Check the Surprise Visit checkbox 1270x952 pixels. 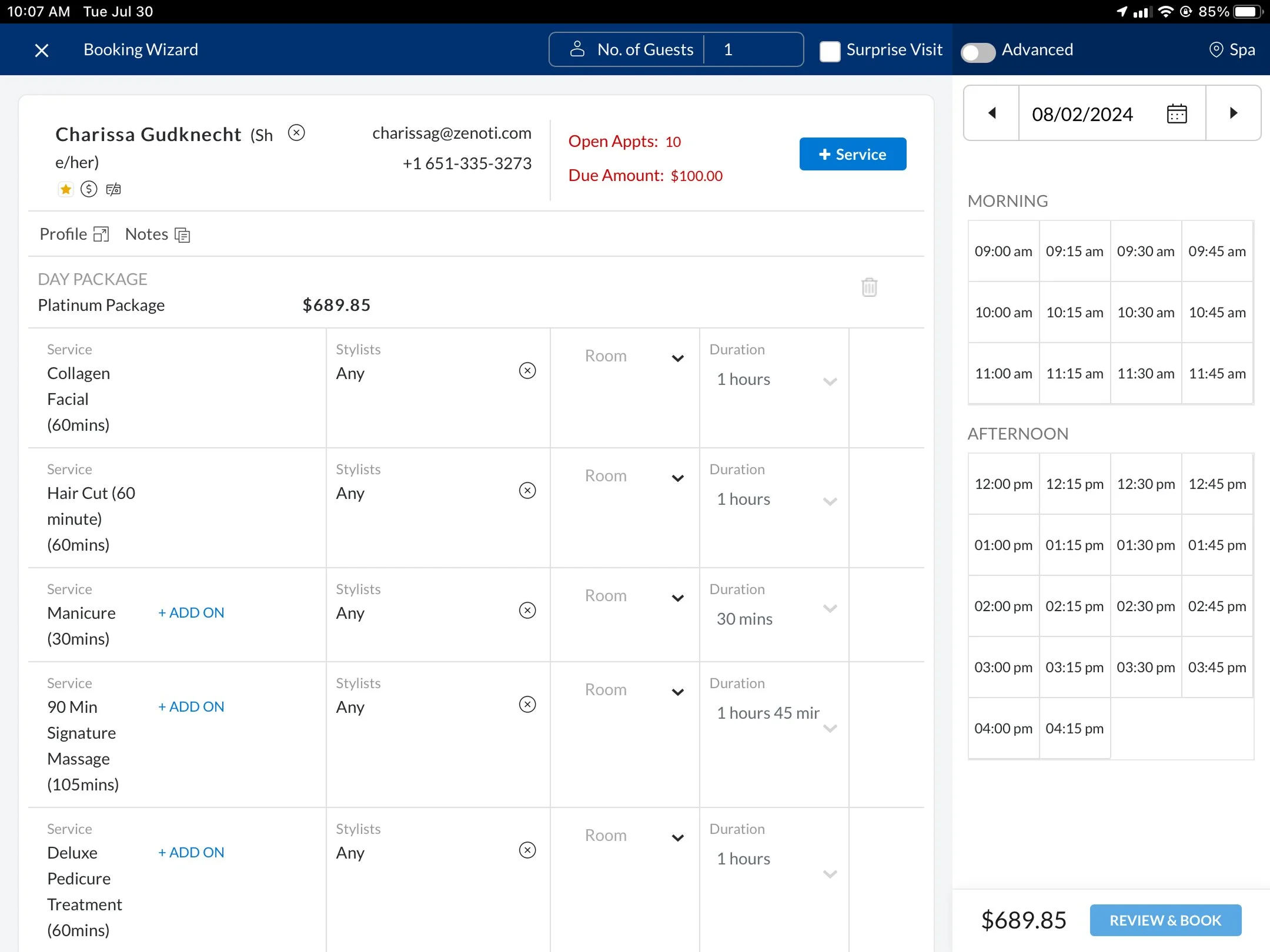[830, 51]
